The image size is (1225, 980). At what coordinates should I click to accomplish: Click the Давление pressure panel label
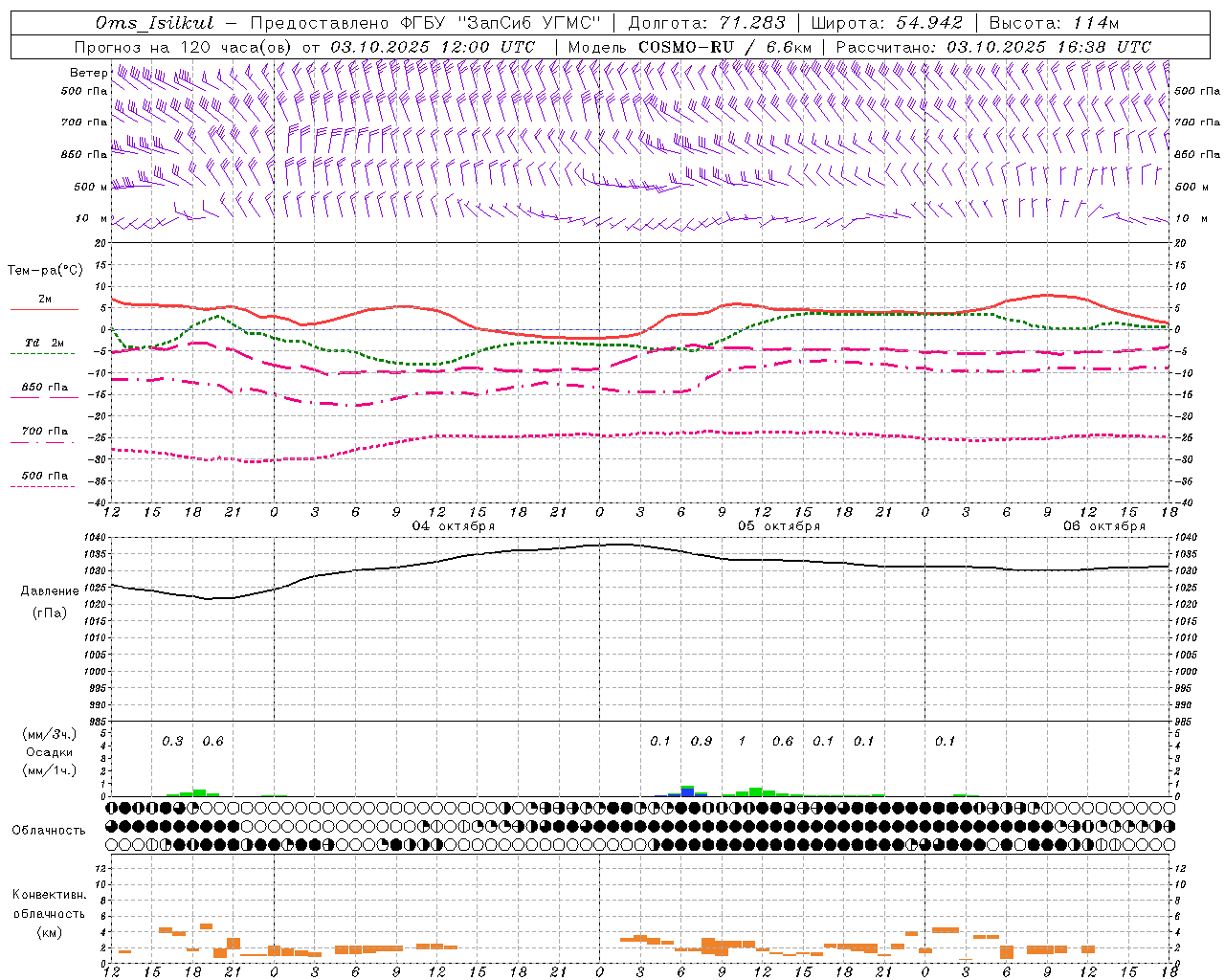[x=50, y=591]
